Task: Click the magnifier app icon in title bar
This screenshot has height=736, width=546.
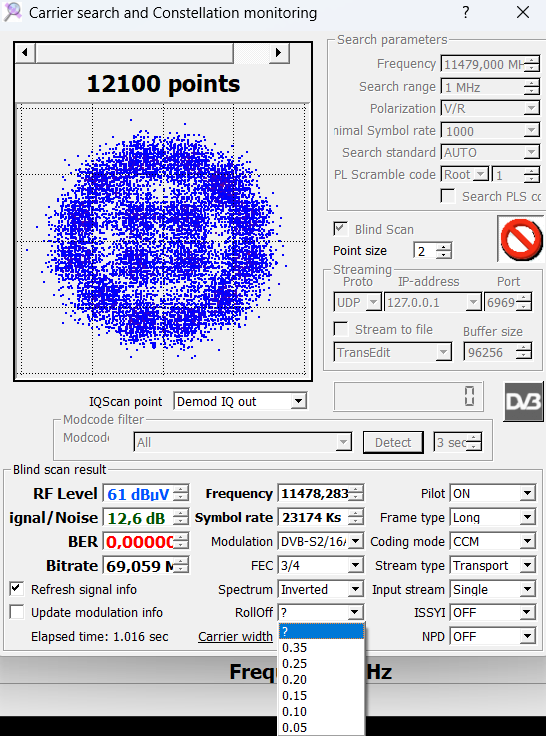Action: click(13, 13)
